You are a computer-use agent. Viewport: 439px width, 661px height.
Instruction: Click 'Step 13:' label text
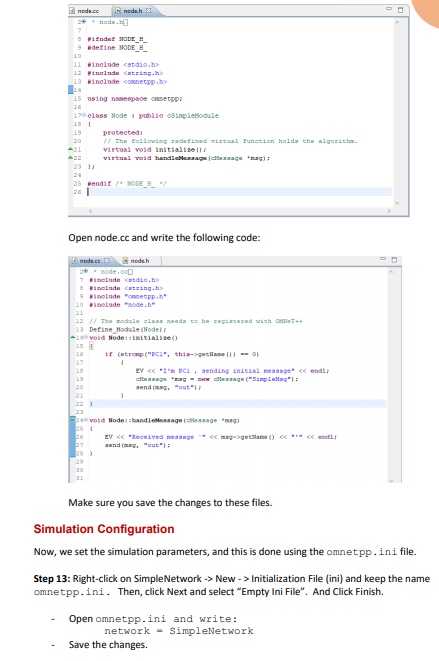(52, 579)
